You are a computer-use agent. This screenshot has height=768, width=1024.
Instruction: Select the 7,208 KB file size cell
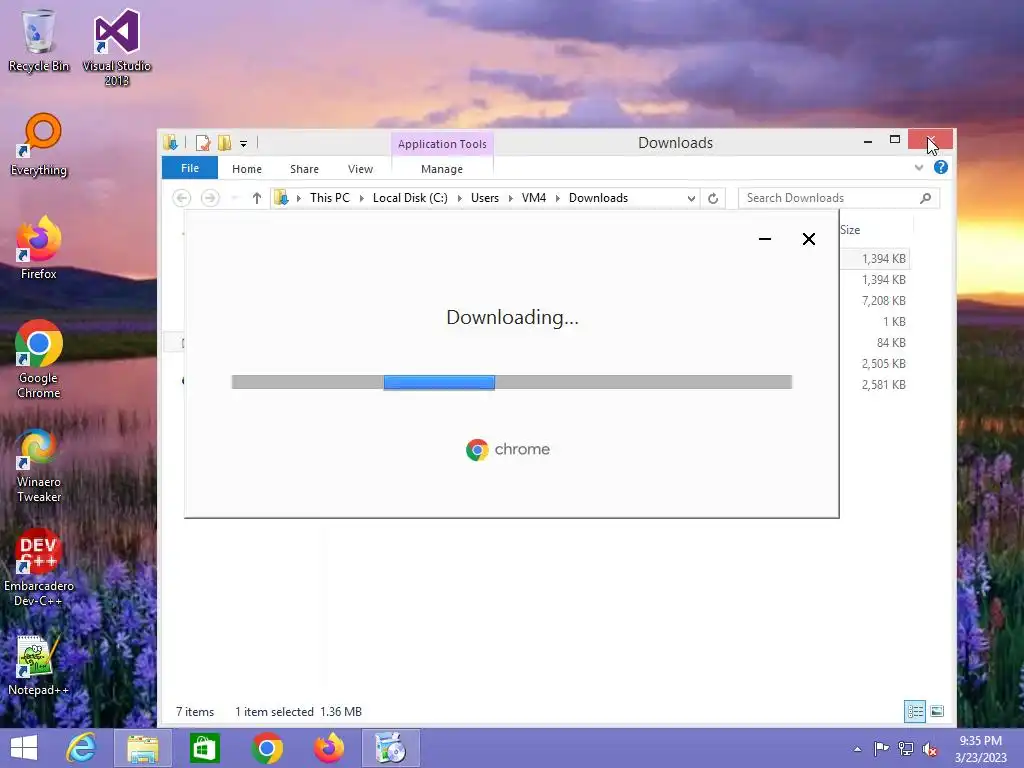[884, 300]
